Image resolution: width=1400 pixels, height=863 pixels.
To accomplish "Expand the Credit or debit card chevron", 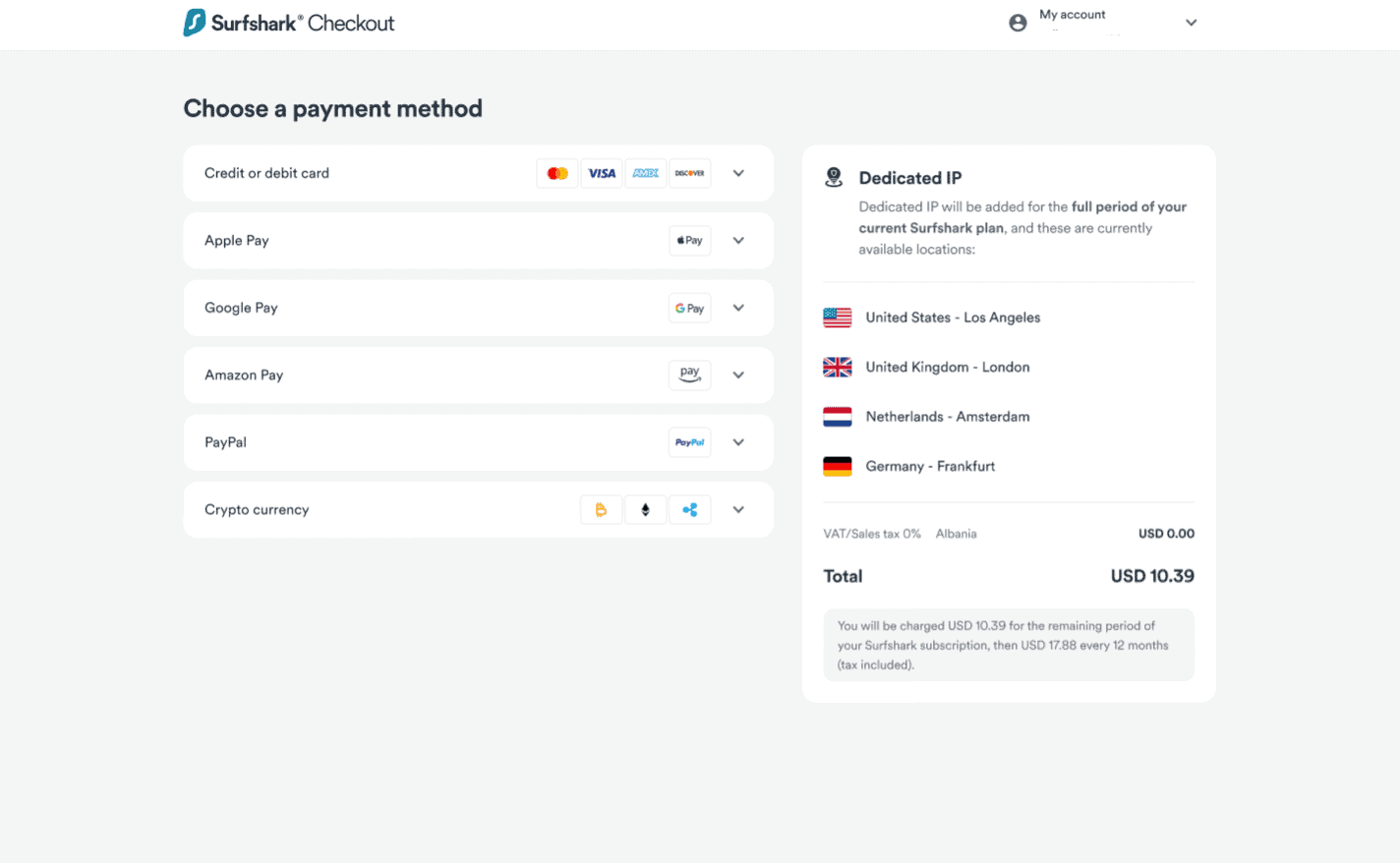I will [738, 173].
